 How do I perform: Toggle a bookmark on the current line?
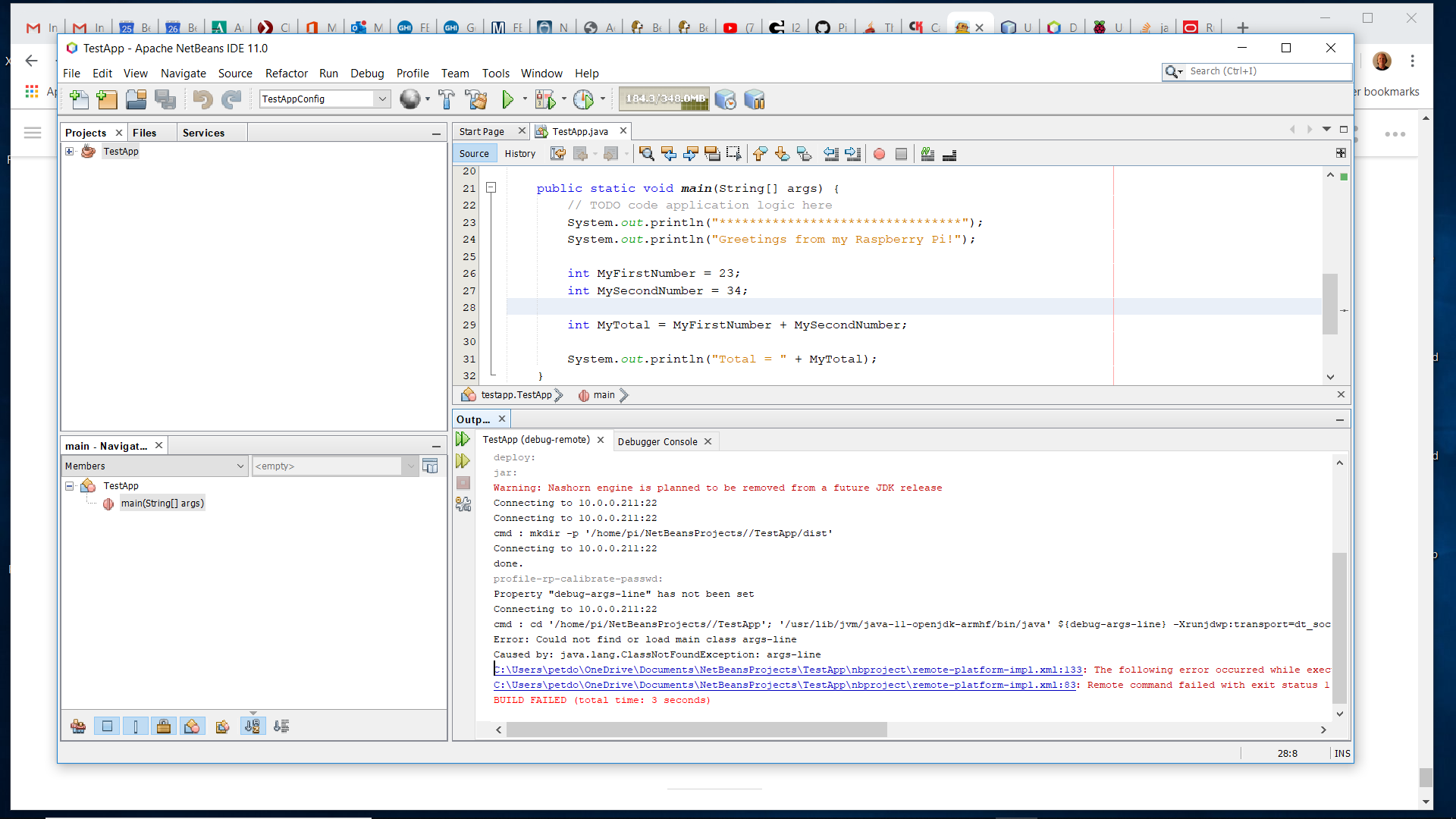pyautogui.click(x=805, y=154)
